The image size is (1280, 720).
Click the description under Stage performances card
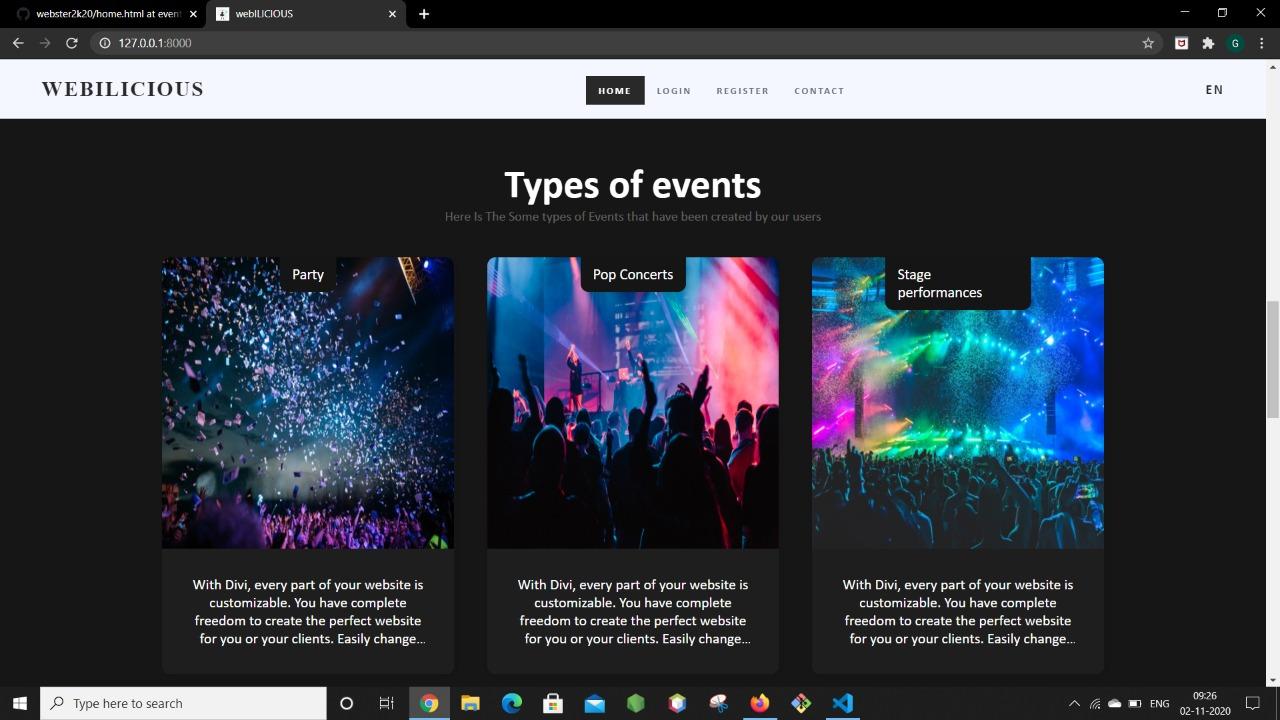[958, 611]
